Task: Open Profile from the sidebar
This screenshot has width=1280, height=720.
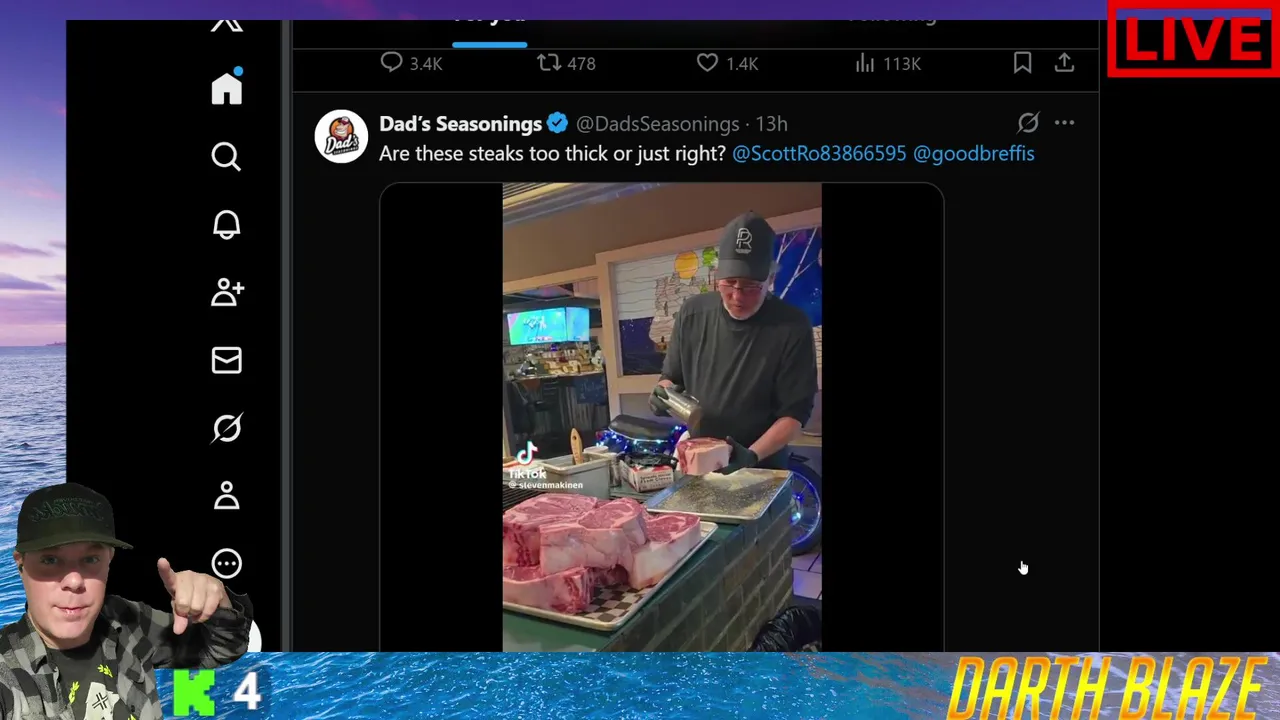Action: (x=227, y=496)
